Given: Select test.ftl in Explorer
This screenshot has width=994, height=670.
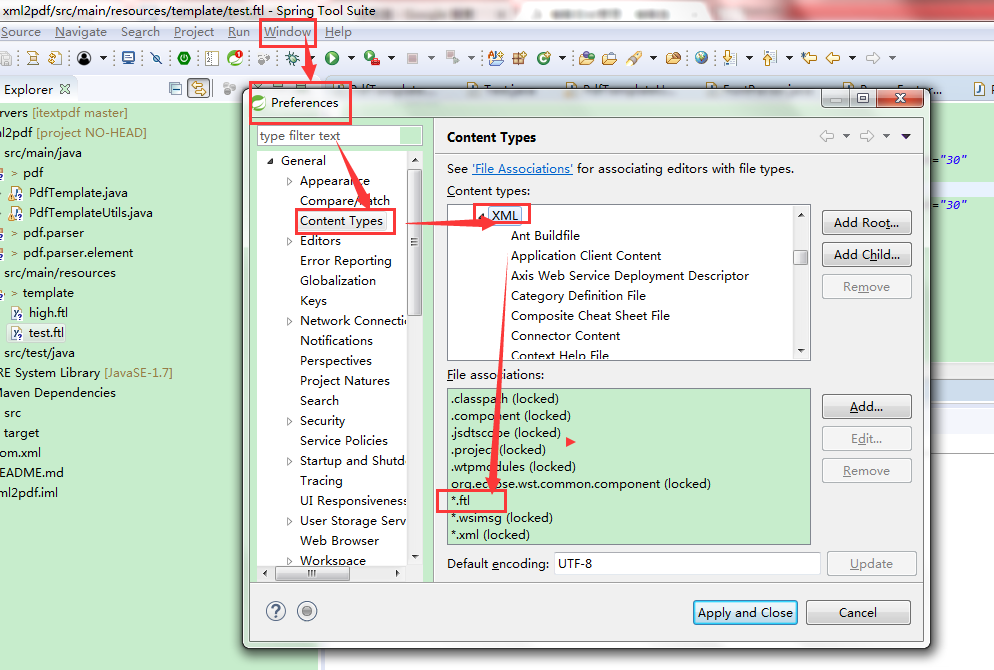Looking at the screenshot, I should (46, 332).
